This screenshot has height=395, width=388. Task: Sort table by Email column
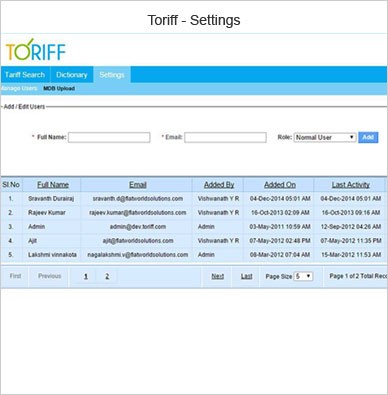pyautogui.click(x=138, y=185)
